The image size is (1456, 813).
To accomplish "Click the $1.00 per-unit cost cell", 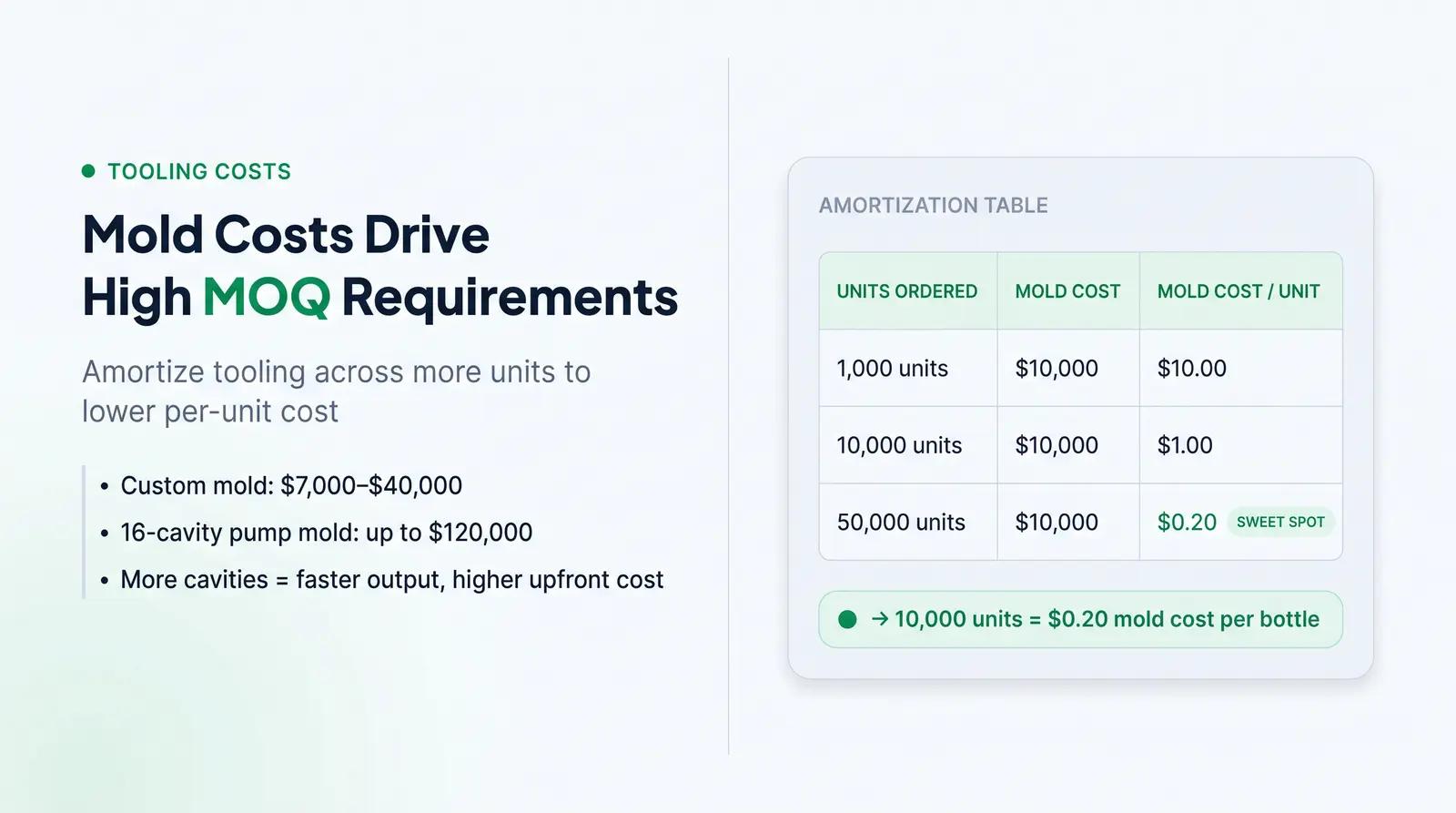I will click(1240, 445).
